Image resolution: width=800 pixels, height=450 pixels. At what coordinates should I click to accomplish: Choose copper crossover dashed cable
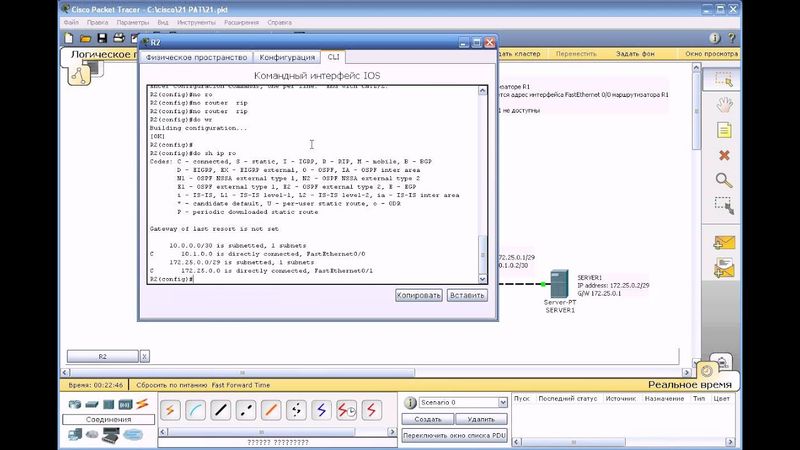pyautogui.click(x=246, y=410)
